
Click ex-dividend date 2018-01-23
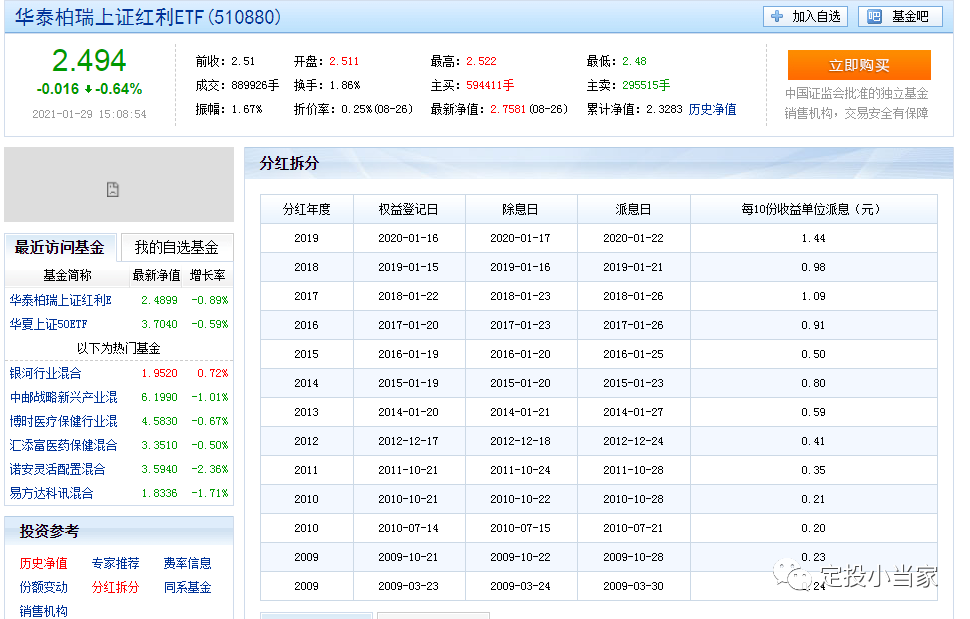pos(520,296)
